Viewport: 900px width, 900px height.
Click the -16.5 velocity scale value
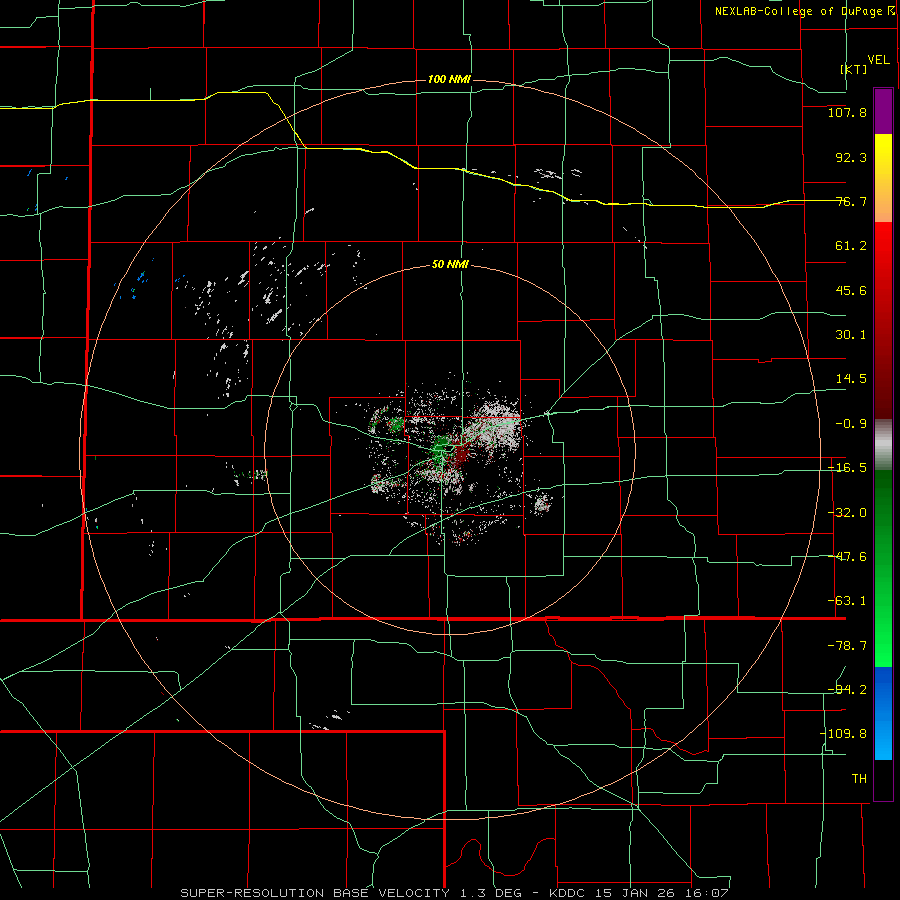pyautogui.click(x=847, y=468)
